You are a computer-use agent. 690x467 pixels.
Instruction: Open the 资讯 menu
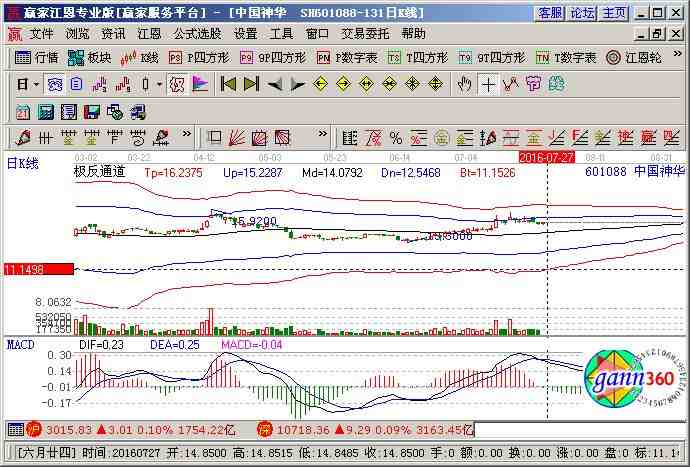pyautogui.click(x=114, y=34)
